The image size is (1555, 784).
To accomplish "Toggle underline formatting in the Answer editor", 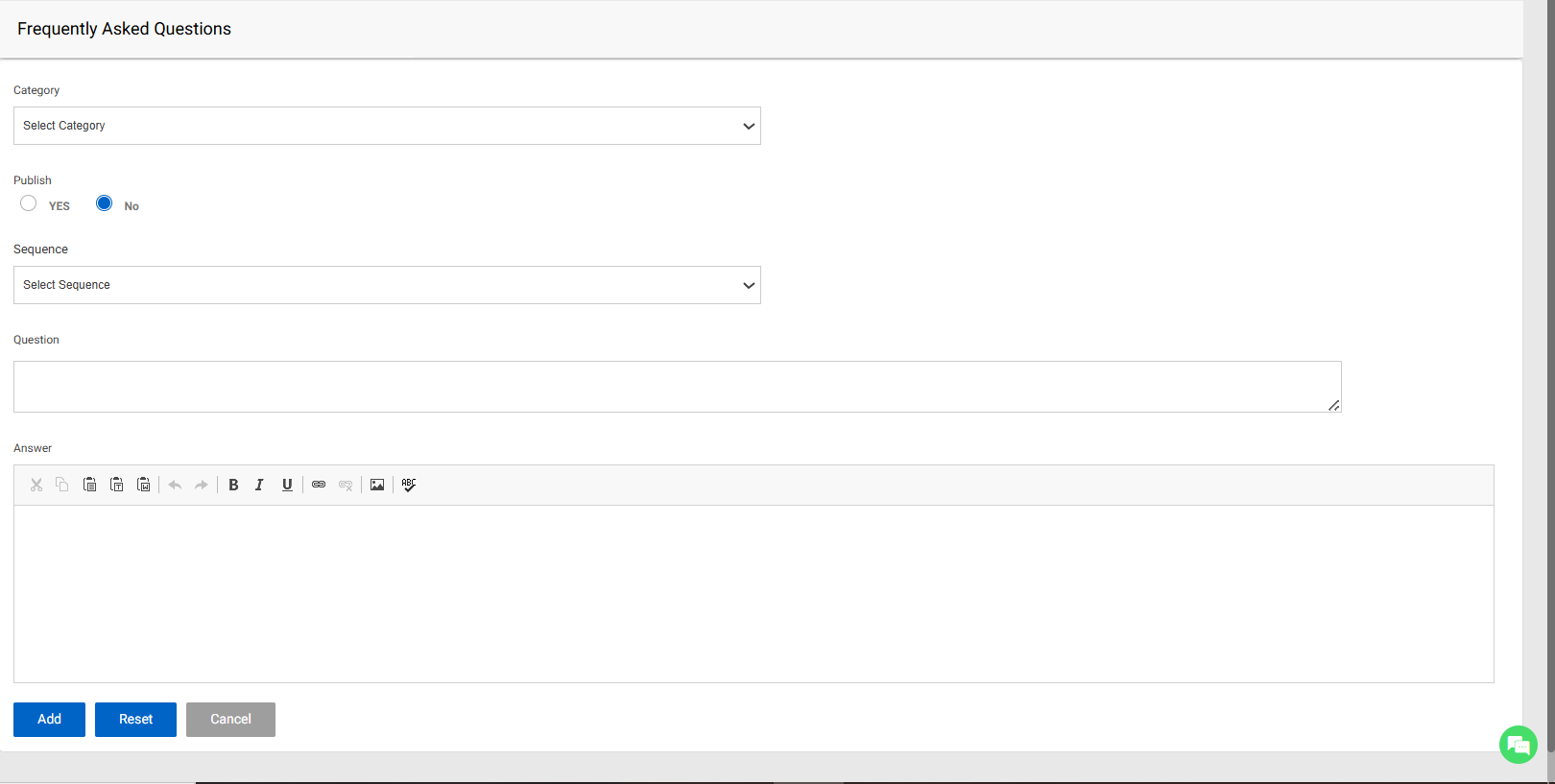I will (286, 485).
